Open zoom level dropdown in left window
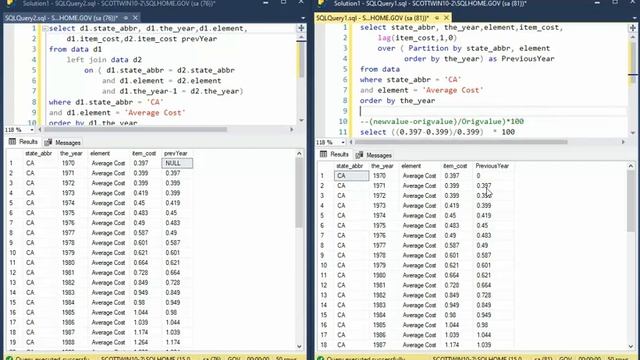Viewport: 640px width, 360px height. 32,130
